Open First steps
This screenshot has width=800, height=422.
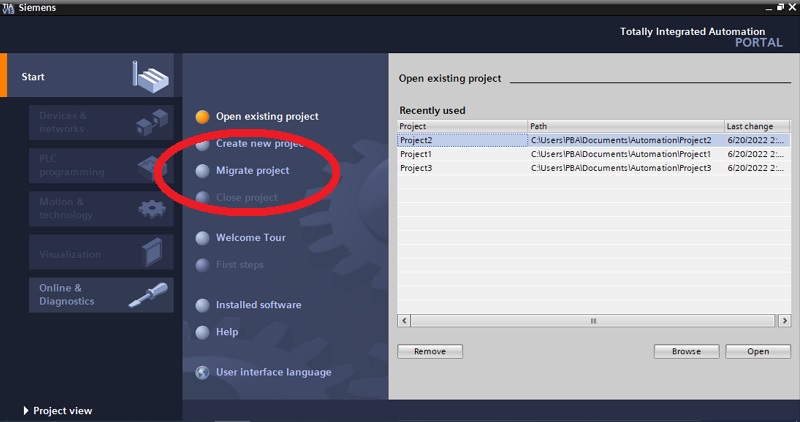coord(240,264)
